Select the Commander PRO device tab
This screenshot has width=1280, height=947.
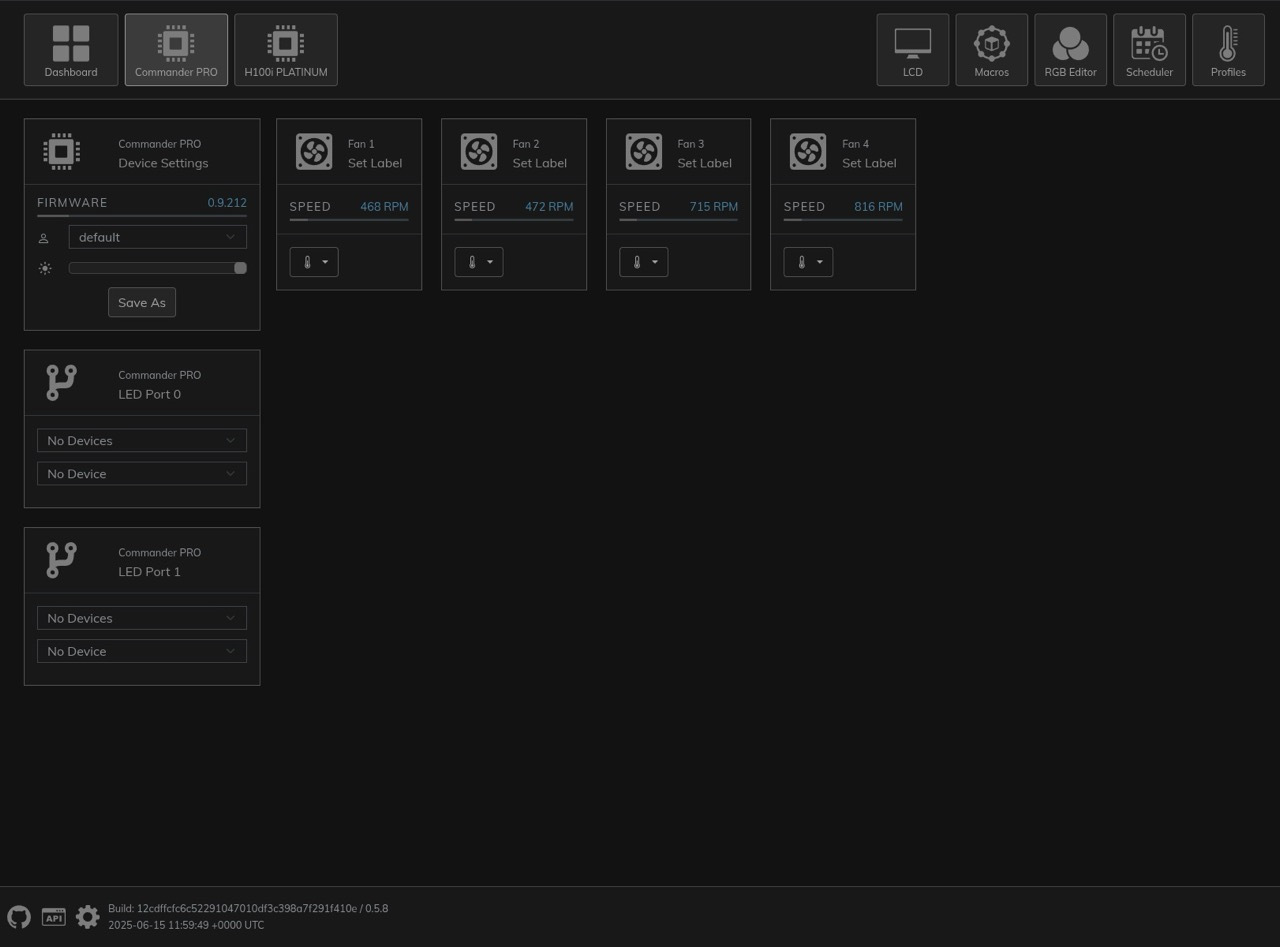click(x=176, y=50)
